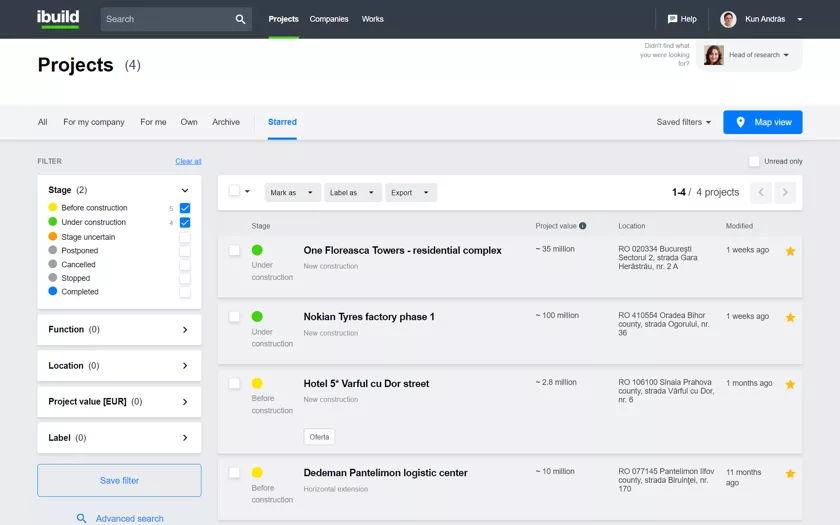Open One Floreasca Towers project title
Image resolution: width=840 pixels, height=525 pixels.
pos(402,250)
